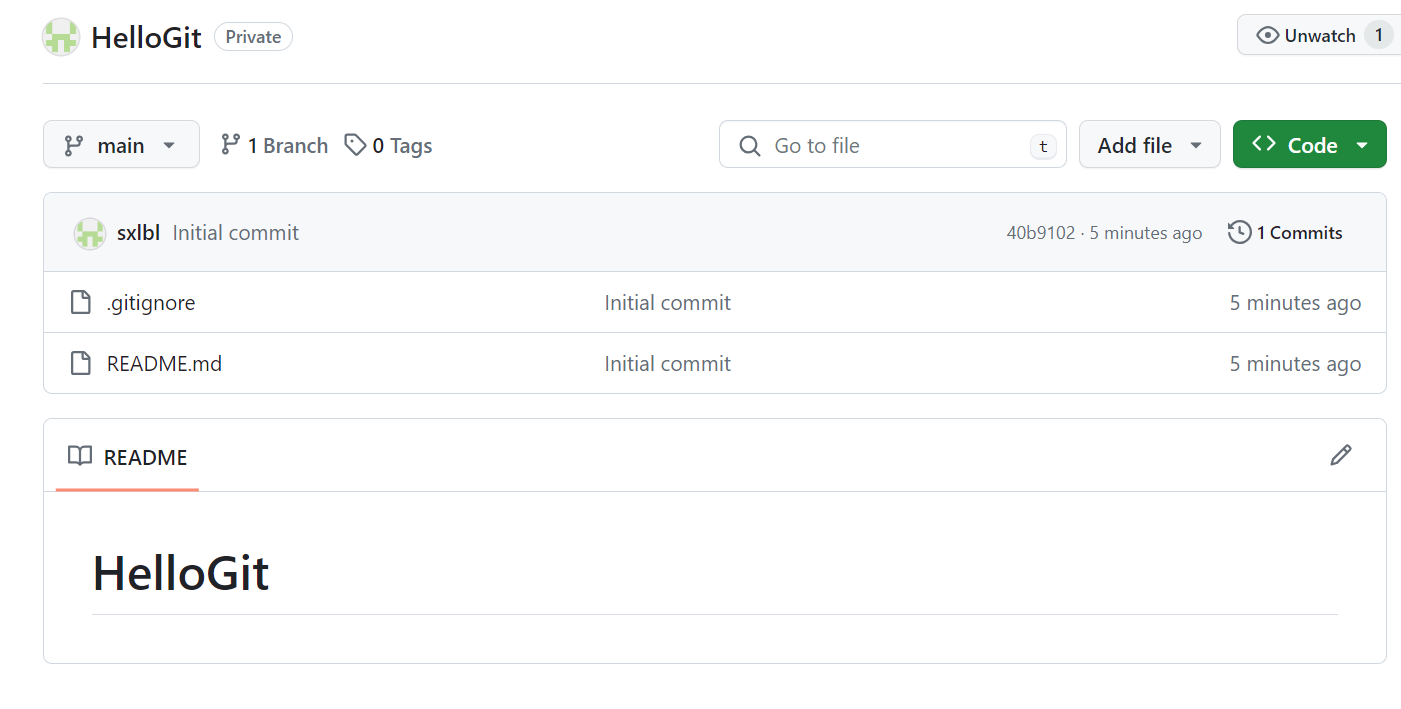Open the 1 Branch link

click(274, 146)
